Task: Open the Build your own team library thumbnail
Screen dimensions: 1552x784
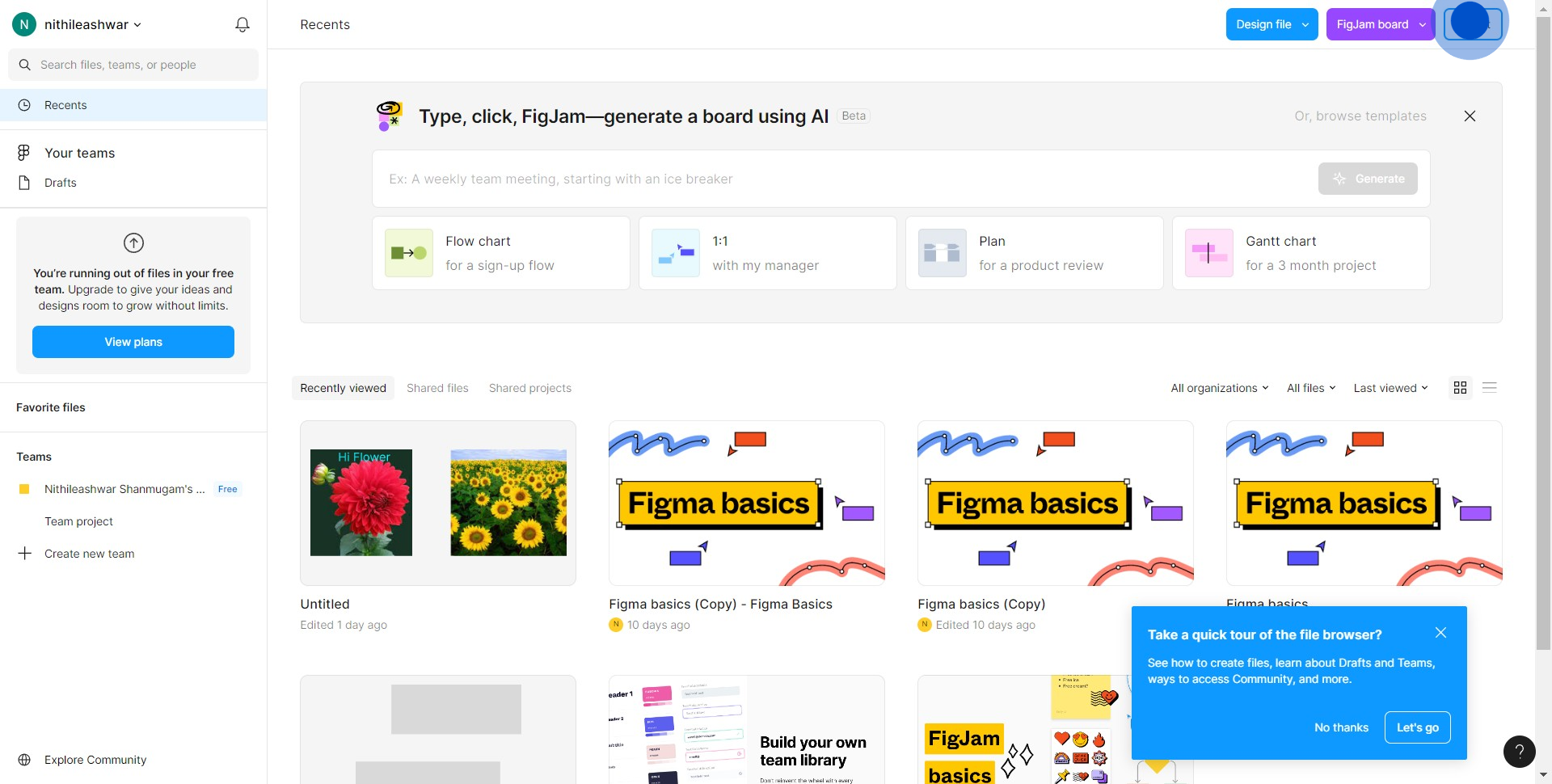Action: coord(747,729)
